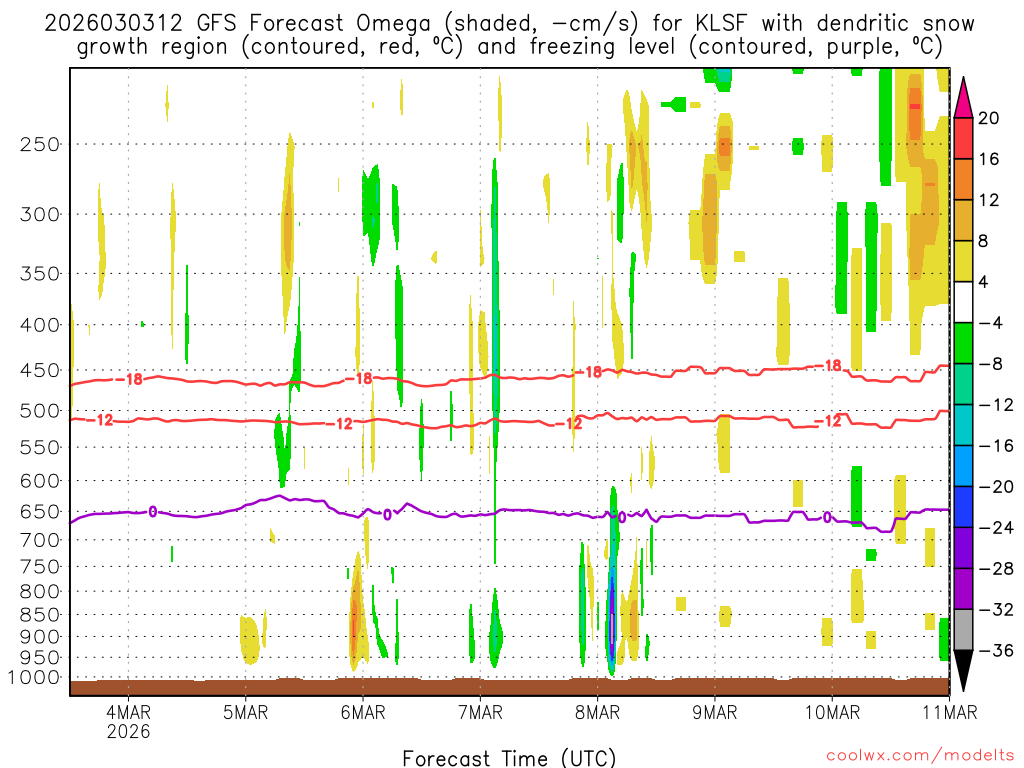Viewport: 1024px width, 768px height.
Task: Click the 700 pressure level label
Action: pyautogui.click(x=40, y=540)
